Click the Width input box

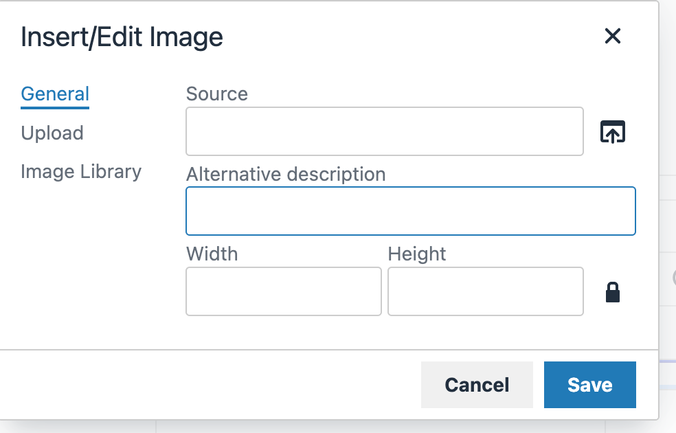pos(284,292)
